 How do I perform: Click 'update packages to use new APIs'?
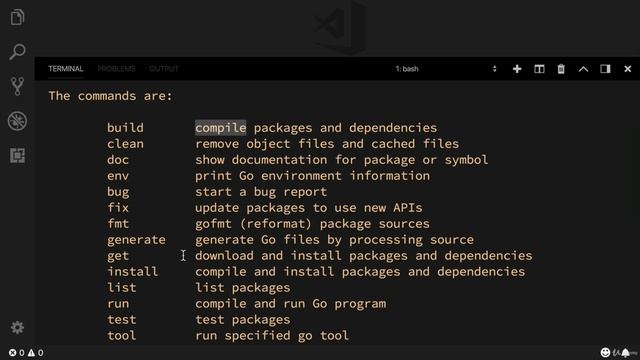coord(309,208)
